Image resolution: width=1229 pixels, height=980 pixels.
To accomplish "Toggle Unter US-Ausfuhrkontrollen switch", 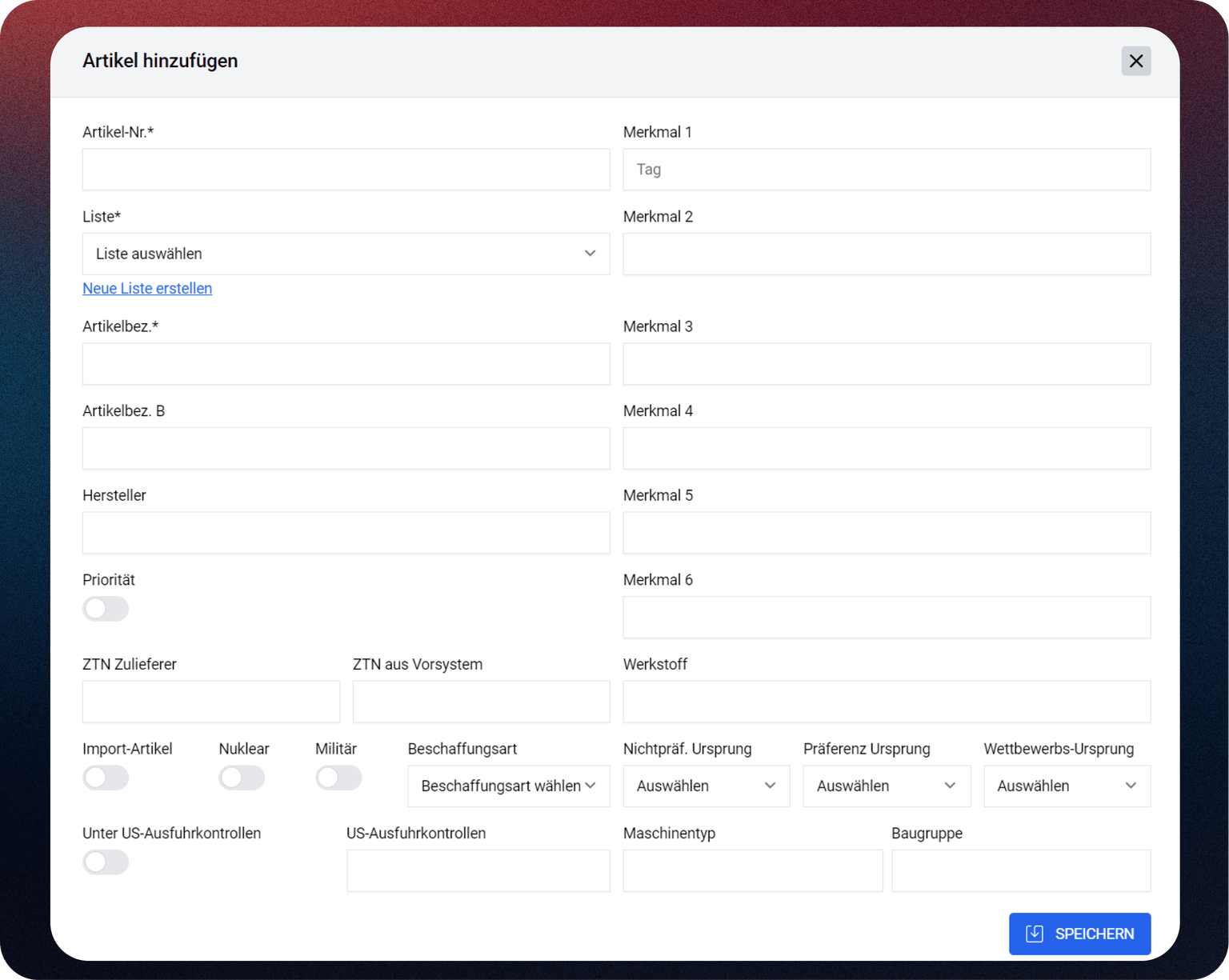I will point(106,862).
